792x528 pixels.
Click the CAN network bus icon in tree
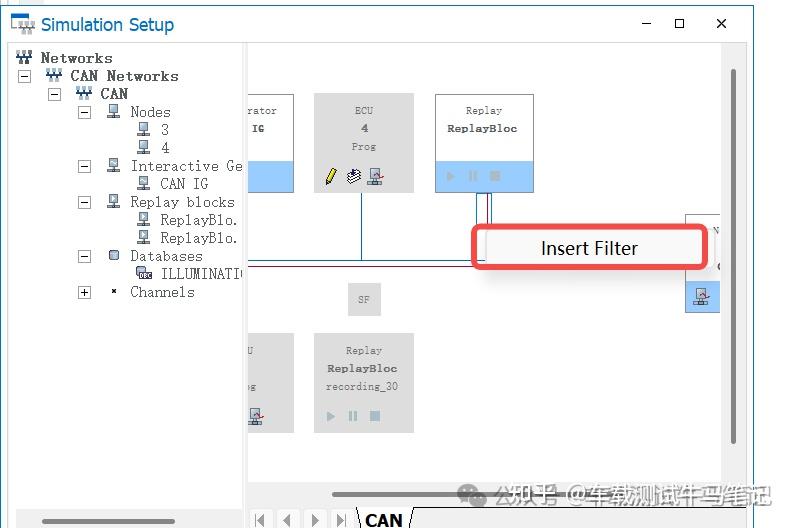pyautogui.click(x=84, y=93)
